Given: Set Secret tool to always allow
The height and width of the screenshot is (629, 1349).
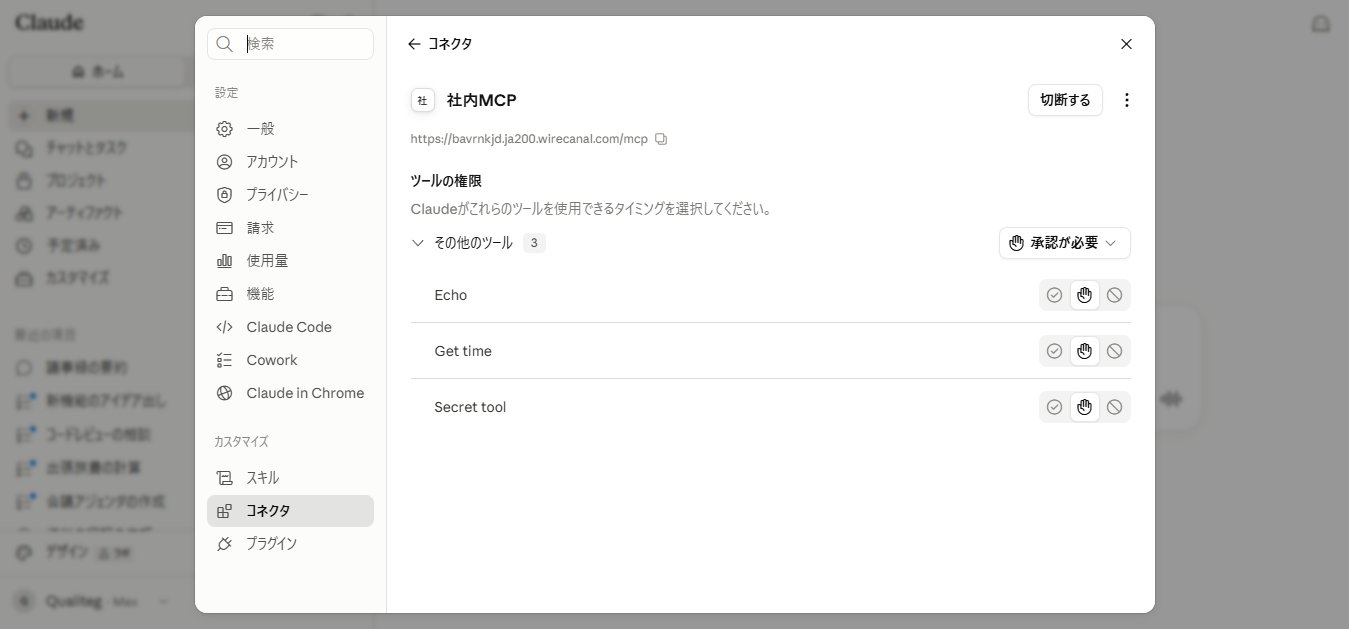Looking at the screenshot, I should [x=1054, y=407].
